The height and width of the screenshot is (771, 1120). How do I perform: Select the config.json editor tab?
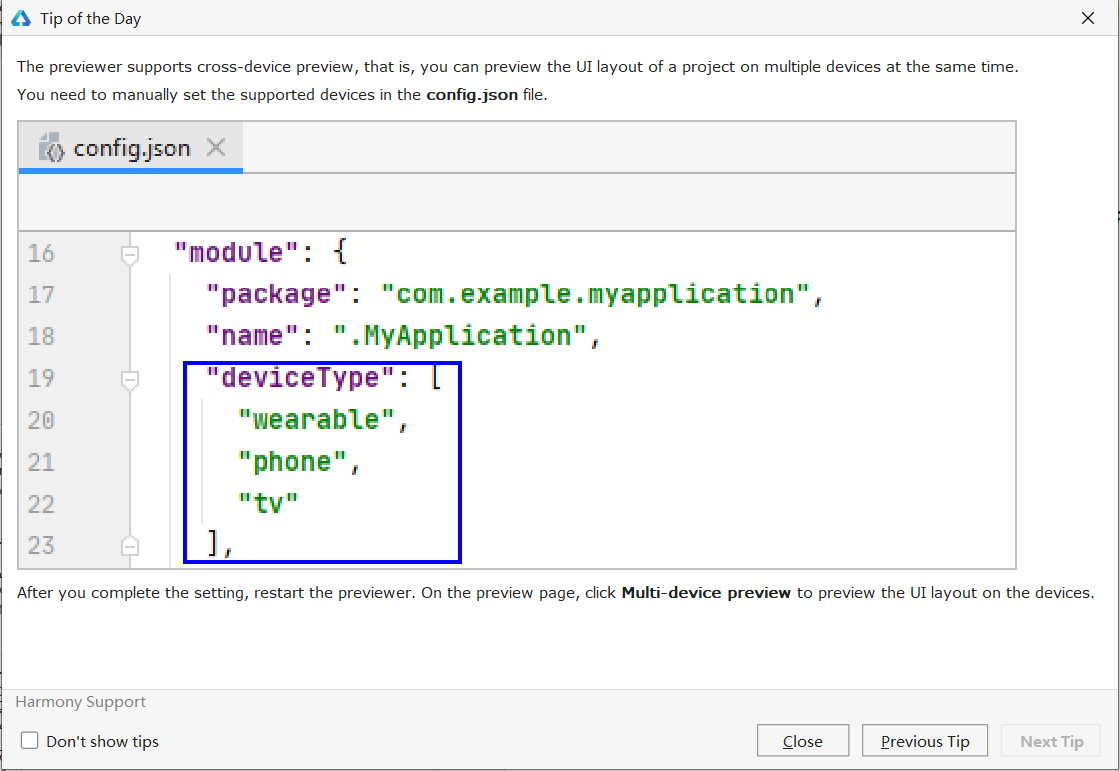coord(131,148)
